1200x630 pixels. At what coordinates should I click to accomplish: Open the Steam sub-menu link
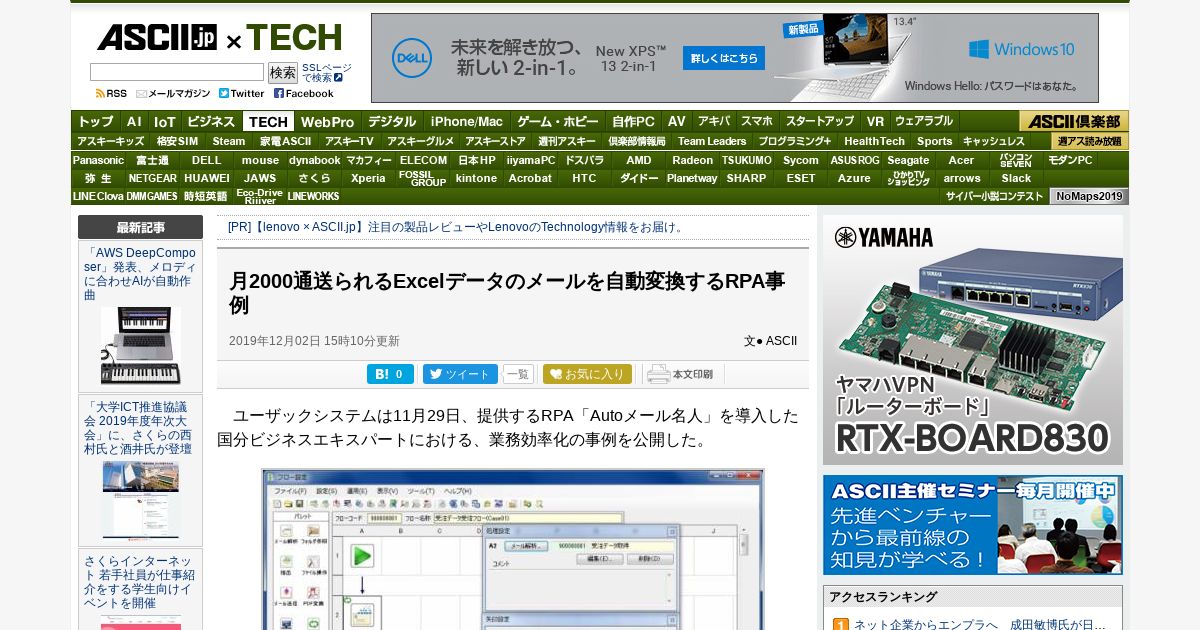[x=228, y=141]
